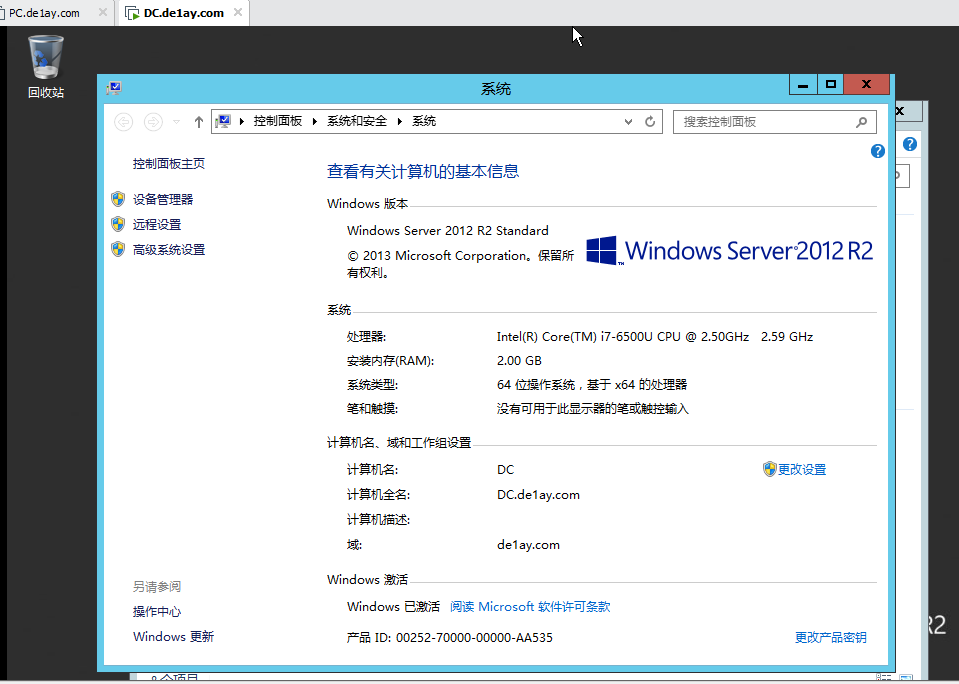
Task: Click the 查看有关计算机的基本信息 heading
Action: pos(423,171)
